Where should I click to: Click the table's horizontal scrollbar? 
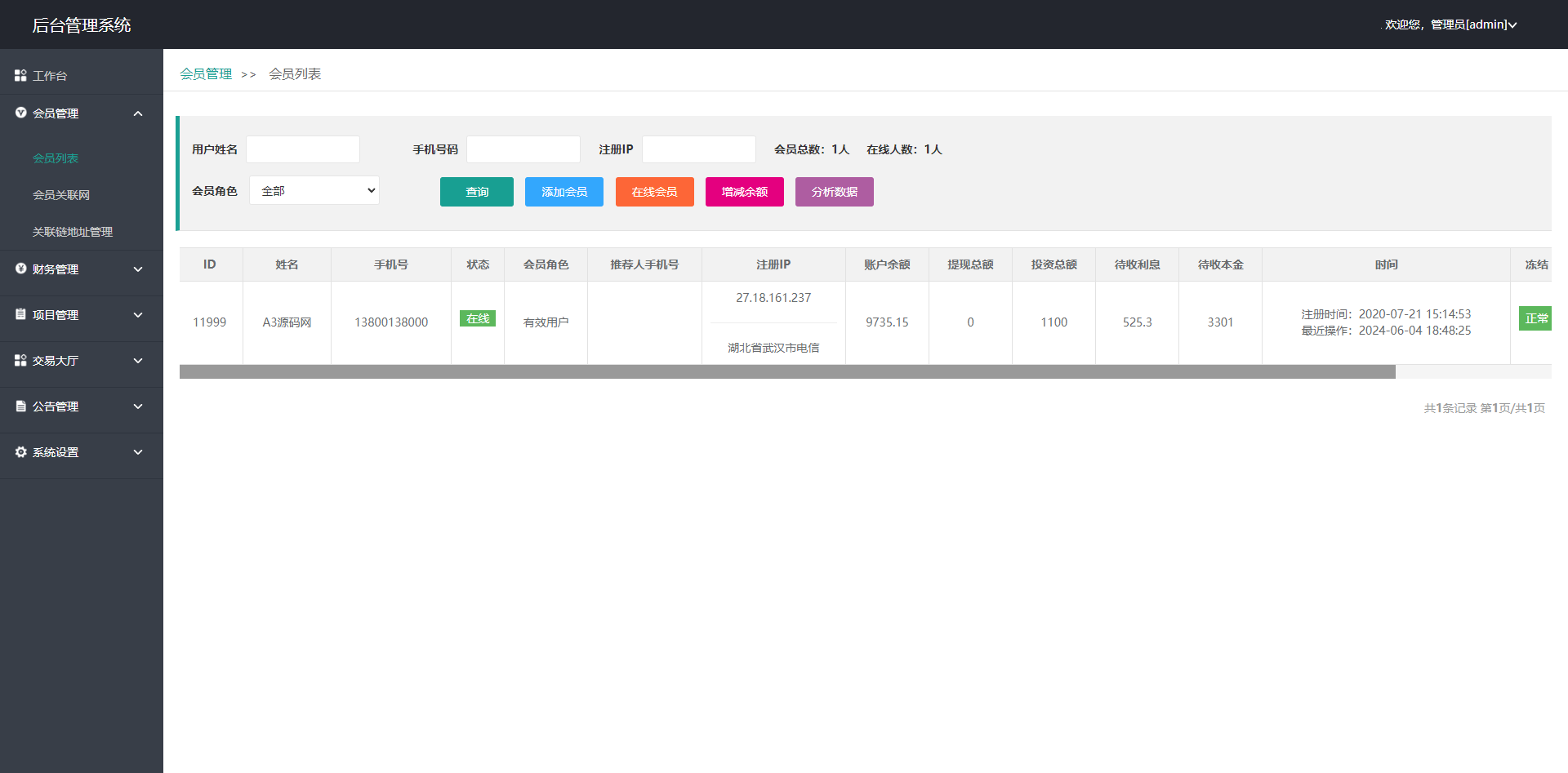(787, 372)
